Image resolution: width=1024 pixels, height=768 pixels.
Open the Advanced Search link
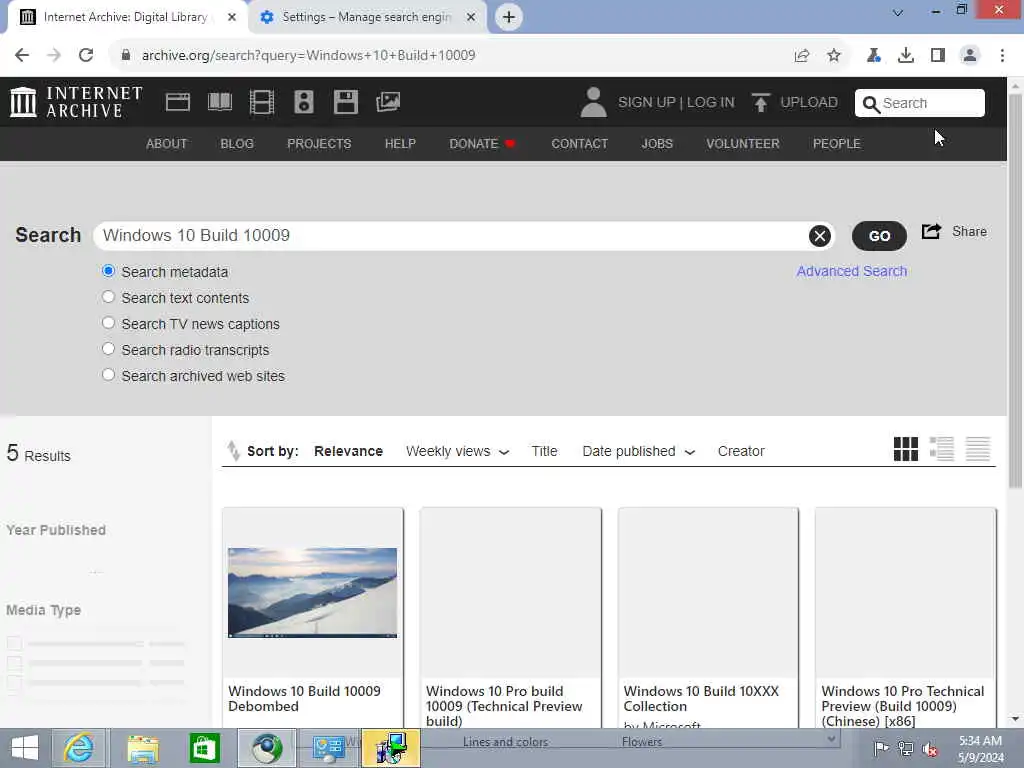pos(852,271)
